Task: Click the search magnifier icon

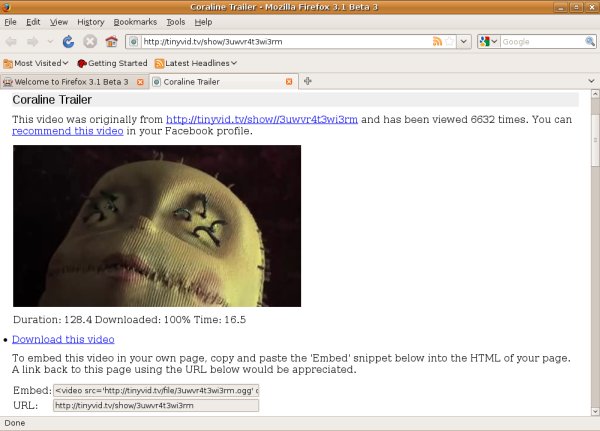Action: coord(590,41)
